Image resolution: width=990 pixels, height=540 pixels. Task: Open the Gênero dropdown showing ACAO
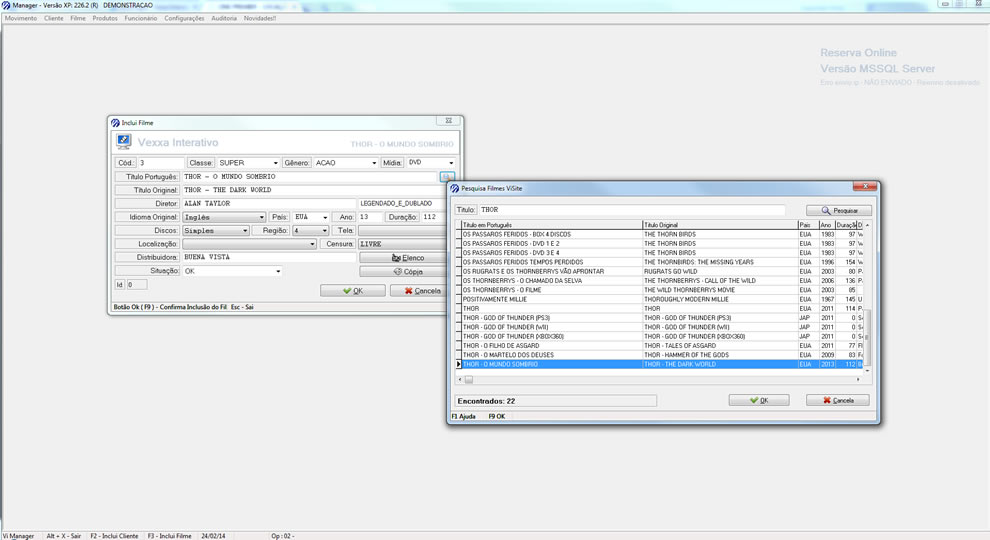pos(374,163)
